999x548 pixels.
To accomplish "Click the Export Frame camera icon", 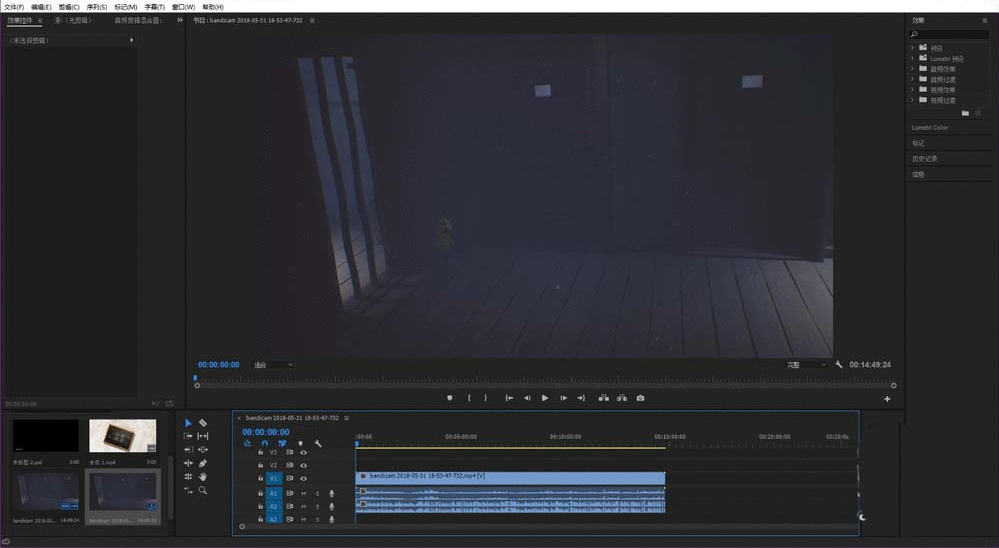I will [x=640, y=398].
